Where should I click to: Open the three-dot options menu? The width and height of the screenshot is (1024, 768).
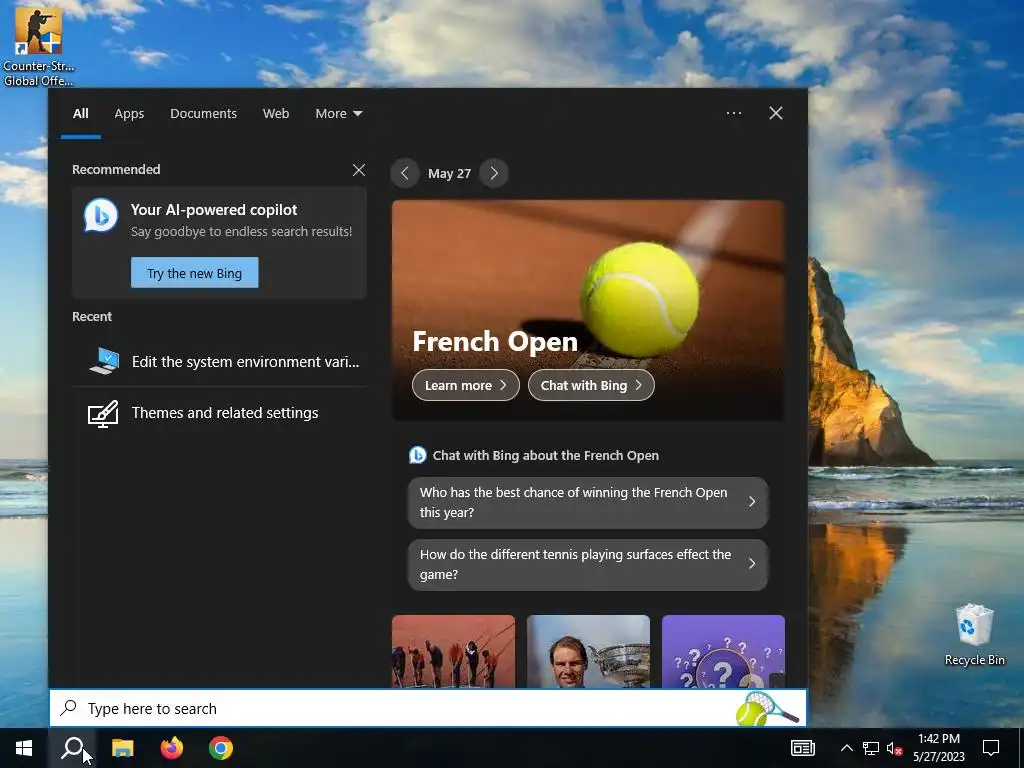click(734, 114)
